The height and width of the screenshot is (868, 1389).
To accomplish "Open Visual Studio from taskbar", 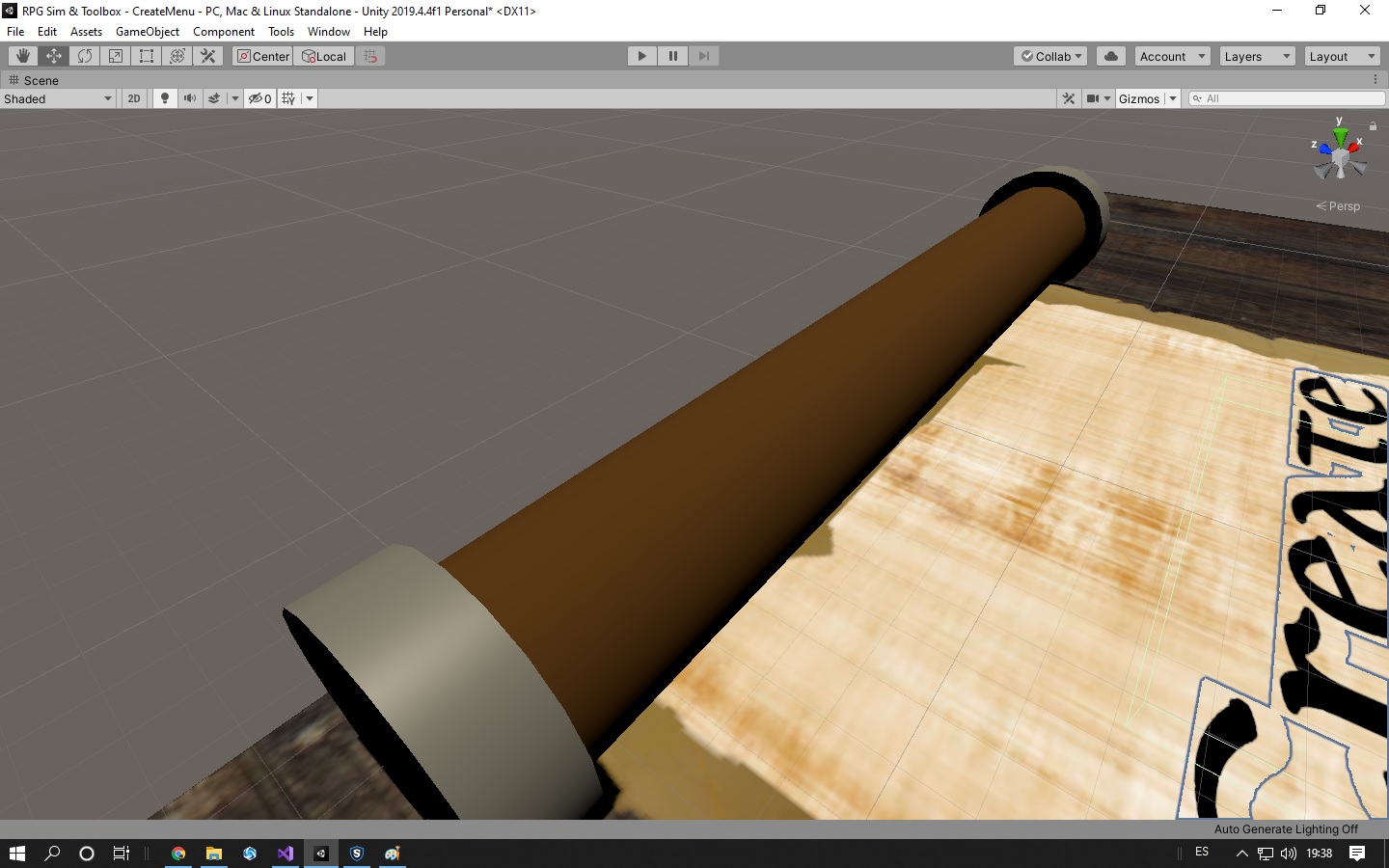I will (286, 854).
